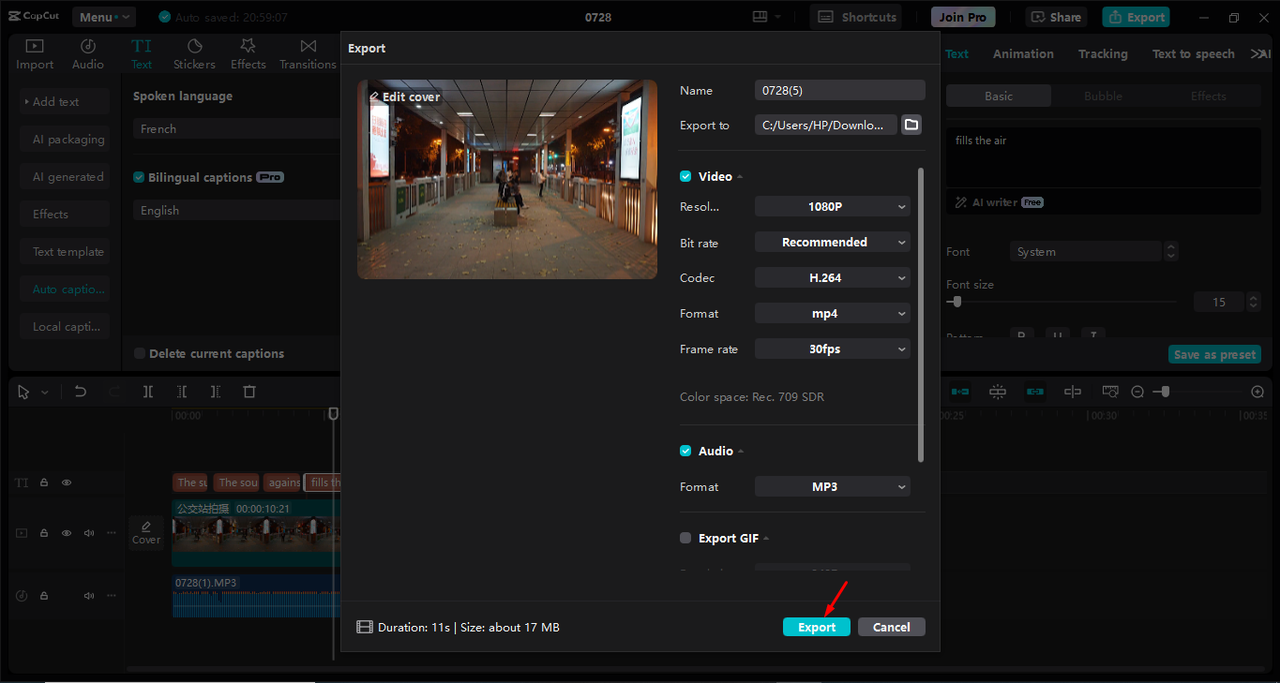Open the bilingual English language dropdown

click(x=236, y=210)
